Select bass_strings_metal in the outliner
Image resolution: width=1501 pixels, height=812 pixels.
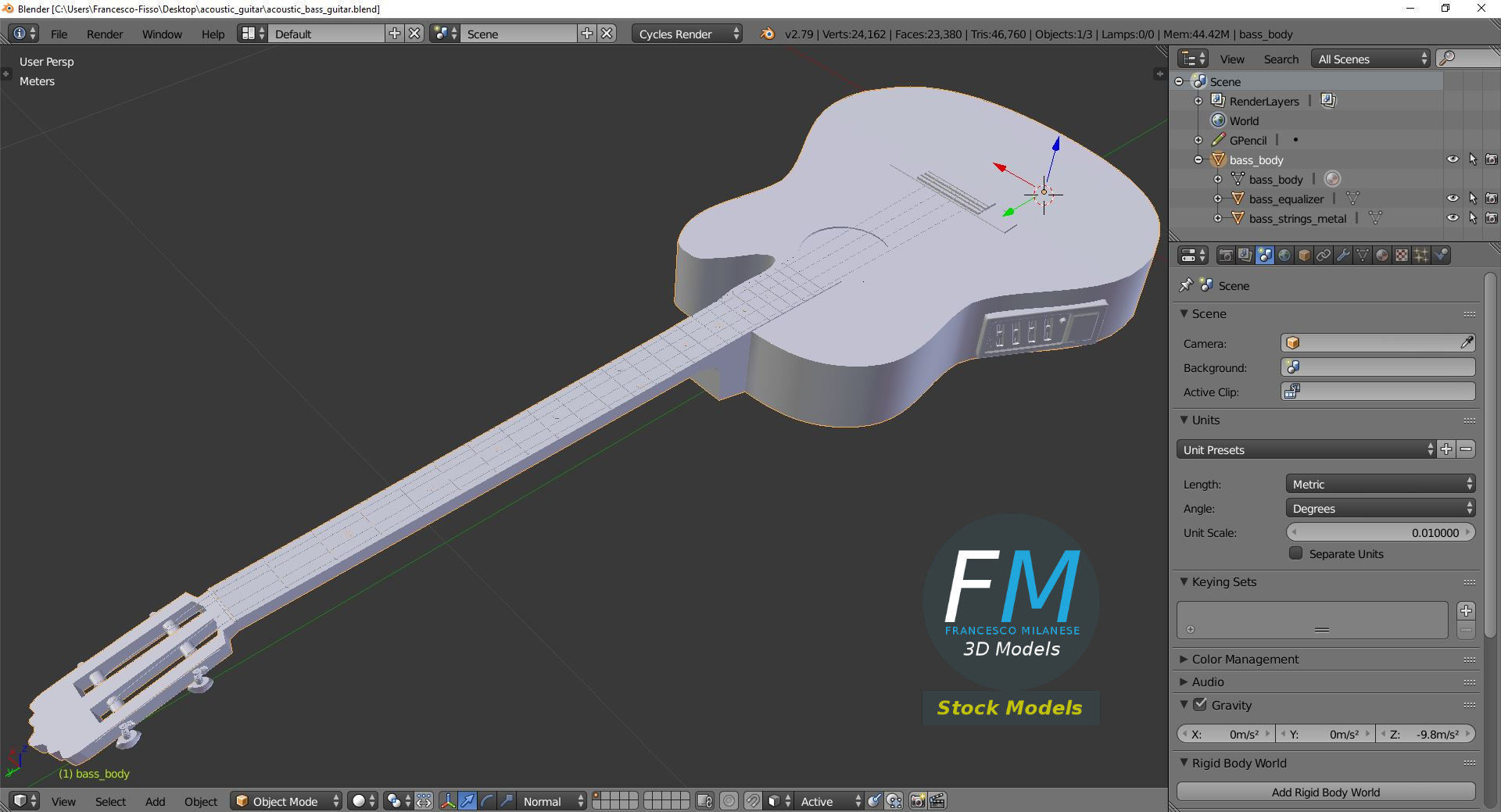click(x=1297, y=218)
